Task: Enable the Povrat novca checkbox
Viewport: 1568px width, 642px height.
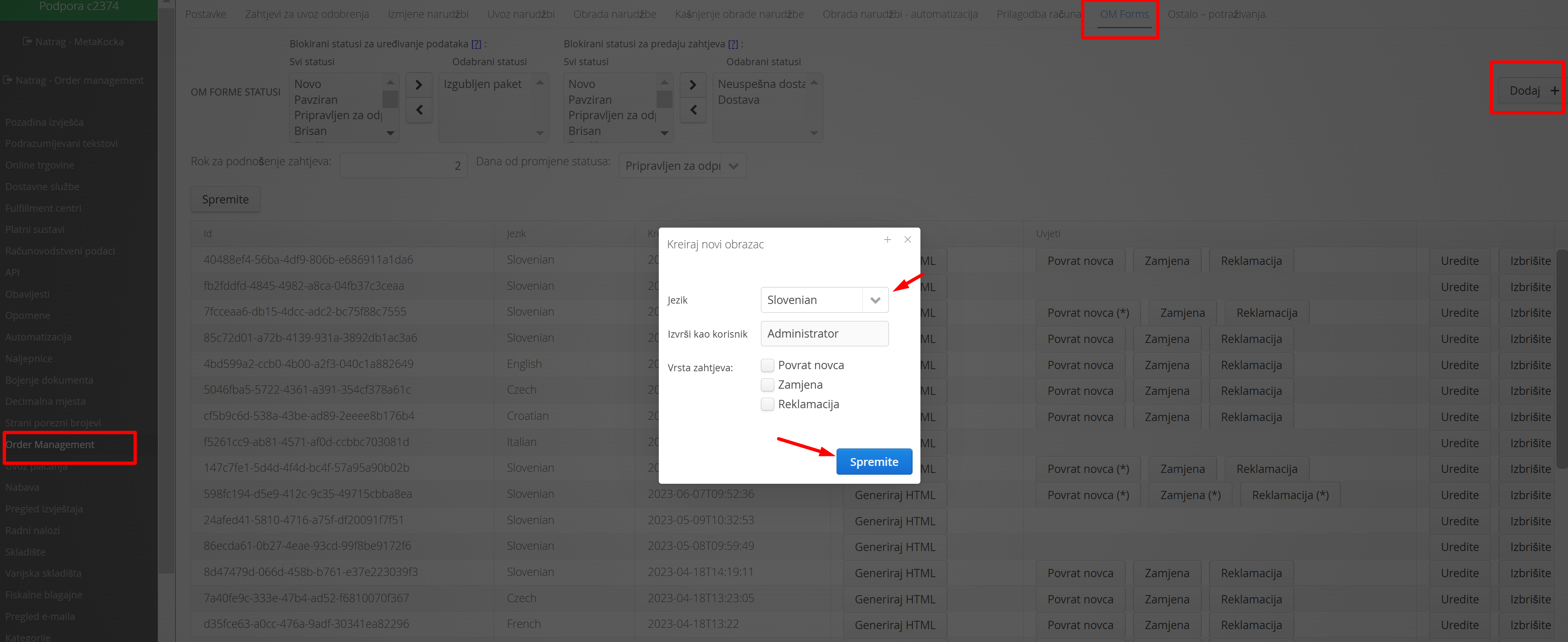Action: (768, 365)
